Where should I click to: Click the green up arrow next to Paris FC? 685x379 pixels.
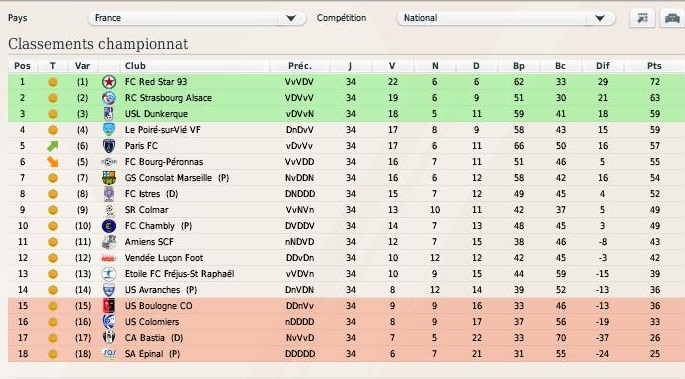(x=53, y=146)
